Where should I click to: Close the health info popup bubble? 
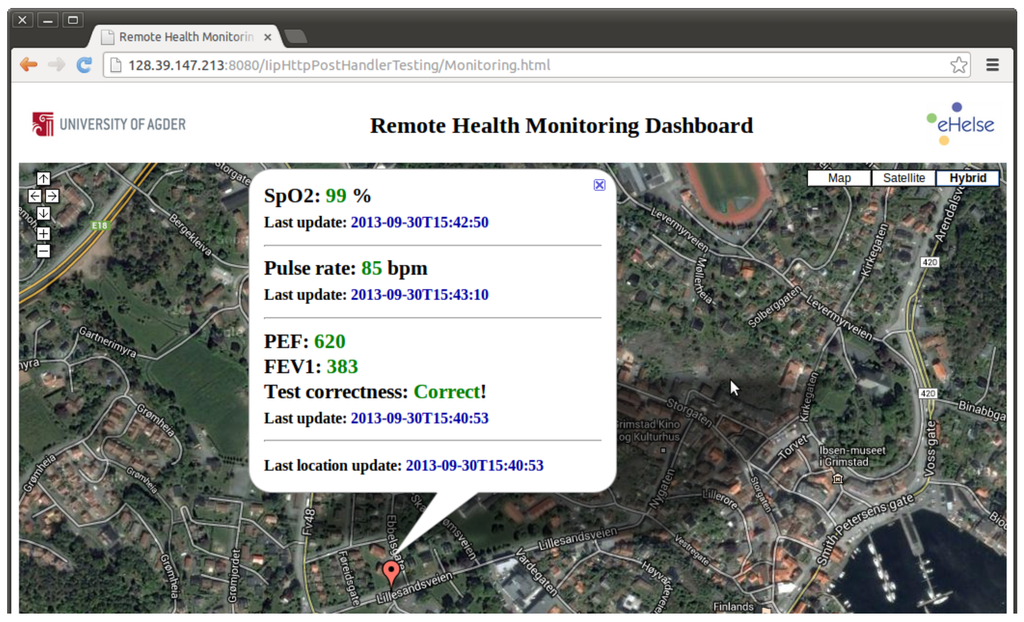click(599, 185)
